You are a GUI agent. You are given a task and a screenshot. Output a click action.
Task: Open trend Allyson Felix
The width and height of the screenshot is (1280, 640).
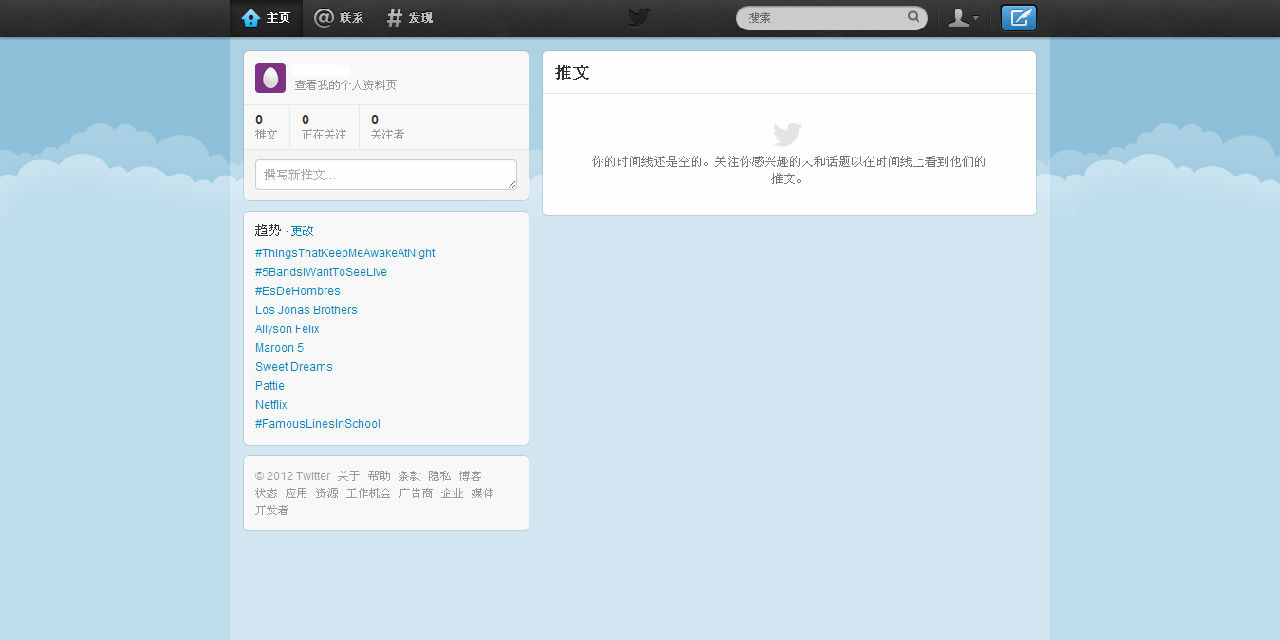[x=287, y=329]
